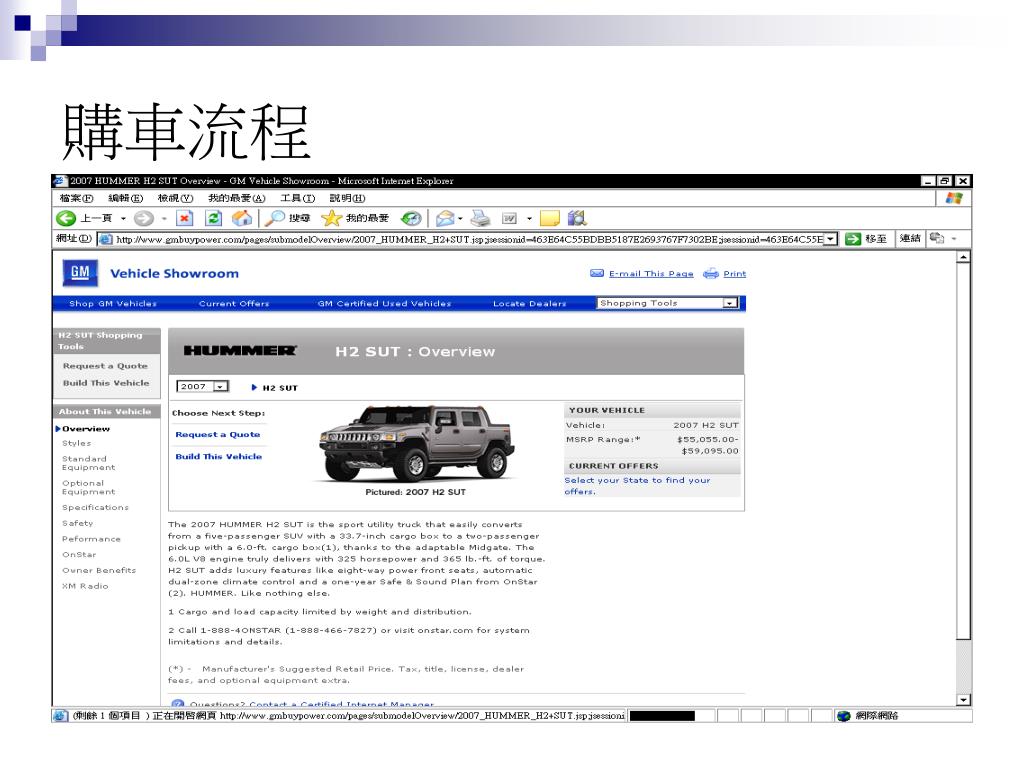Open Favorites with the star icon
Image resolution: width=1024 pixels, height=768 pixels.
[331, 218]
